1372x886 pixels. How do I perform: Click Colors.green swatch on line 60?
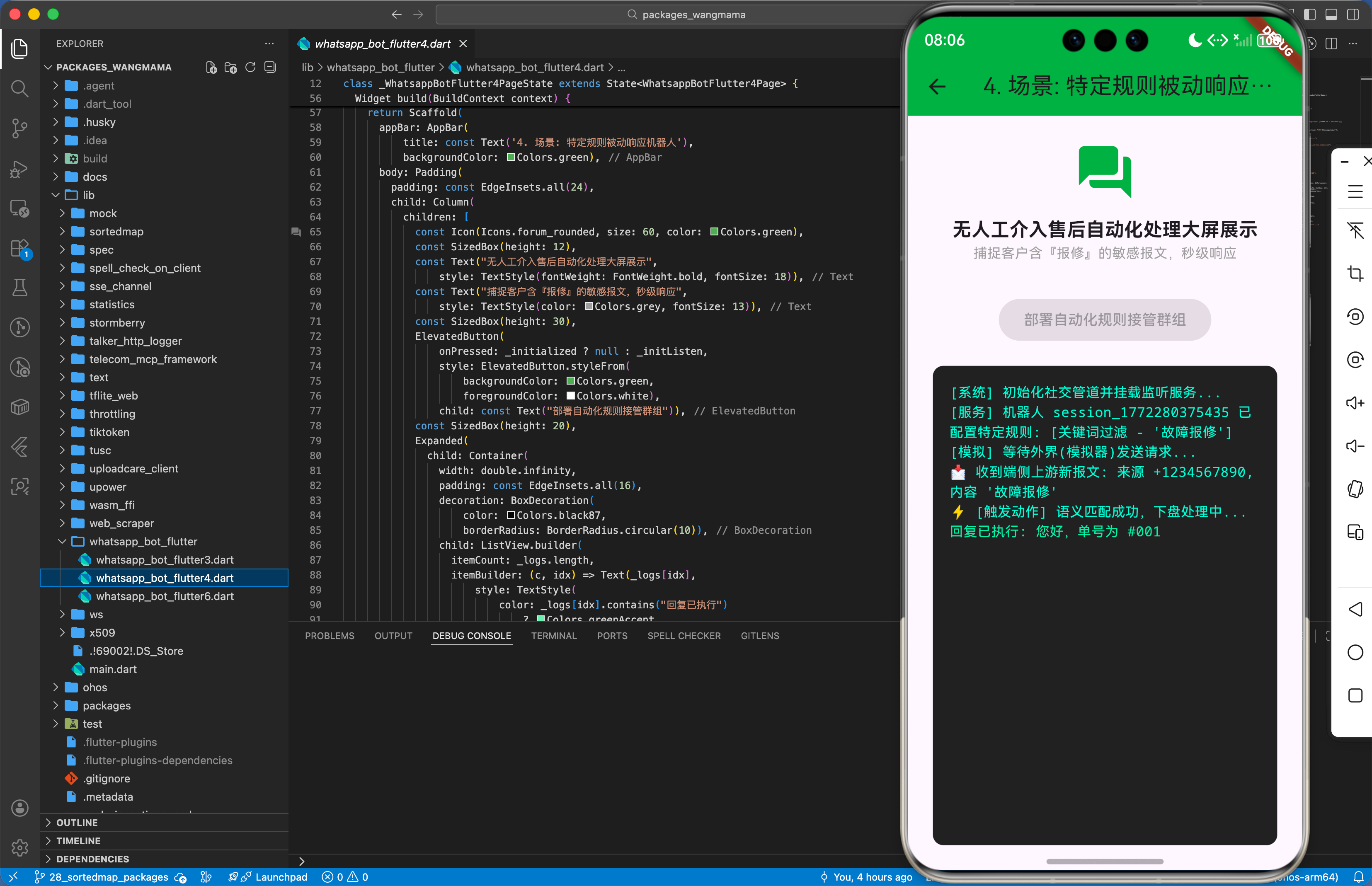click(x=511, y=157)
